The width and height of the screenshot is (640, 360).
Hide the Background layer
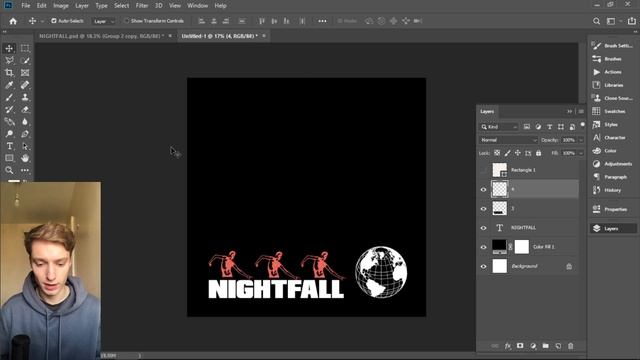[x=484, y=266]
